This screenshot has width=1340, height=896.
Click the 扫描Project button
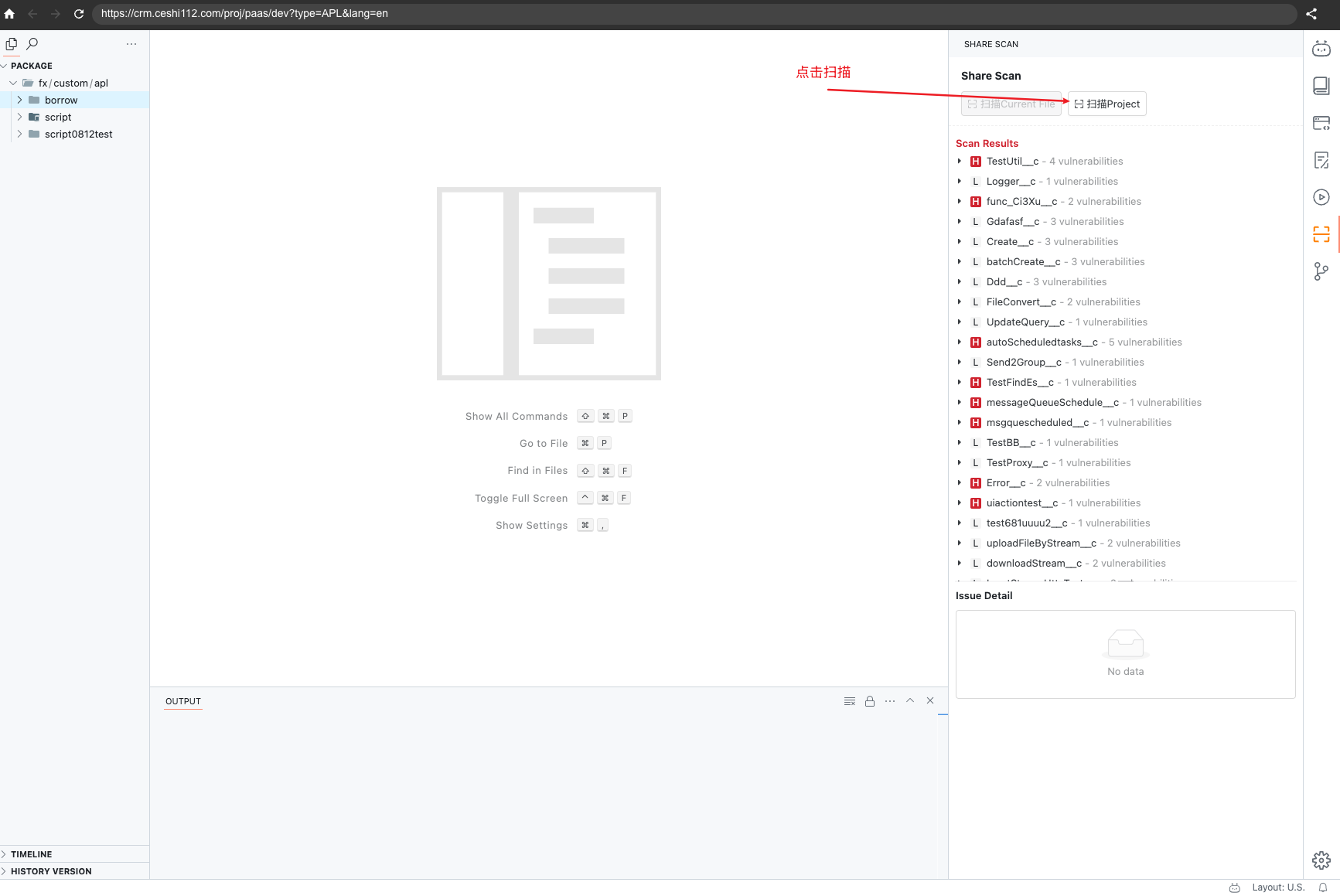pyautogui.click(x=1106, y=104)
